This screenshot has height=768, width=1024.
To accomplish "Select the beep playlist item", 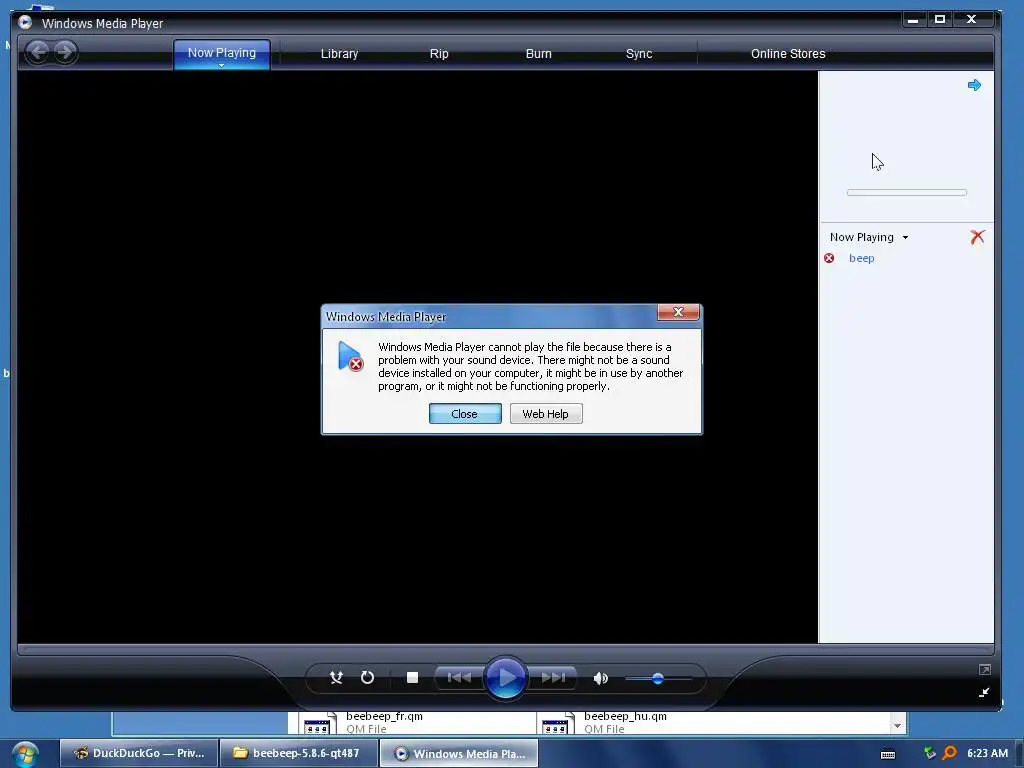I will 861,258.
